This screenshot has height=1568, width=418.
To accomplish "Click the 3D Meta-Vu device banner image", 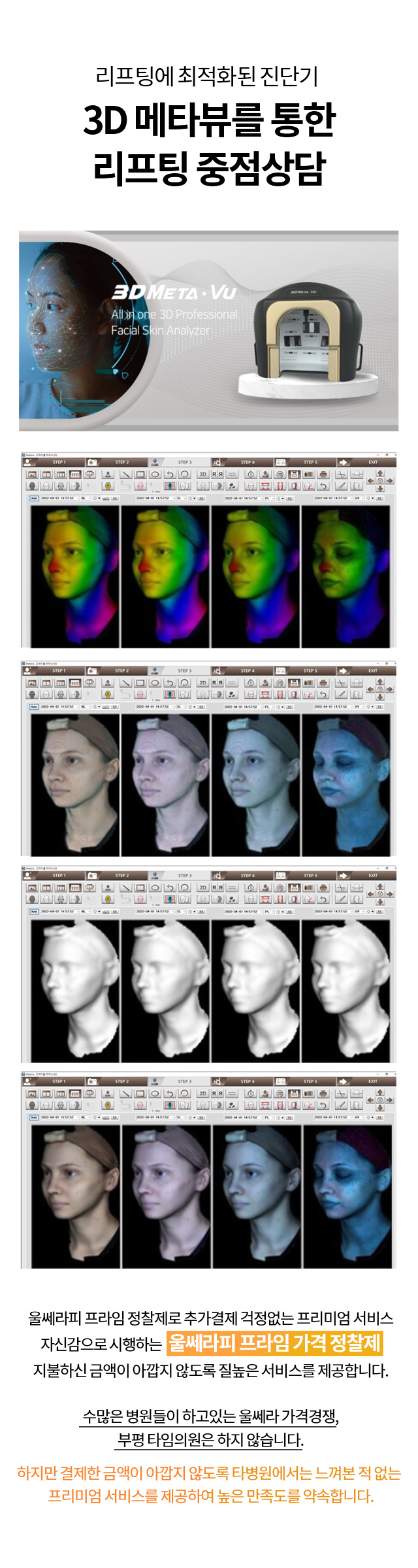I will [209, 330].
